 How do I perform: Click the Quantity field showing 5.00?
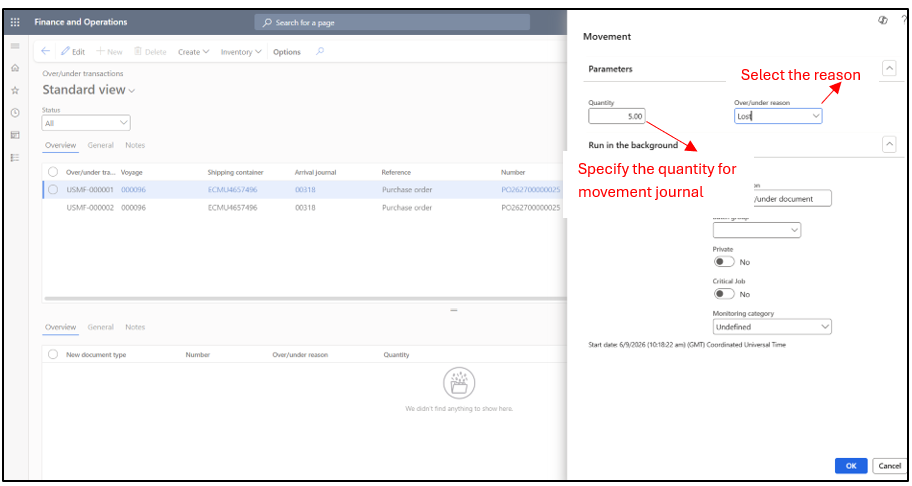[x=617, y=116]
